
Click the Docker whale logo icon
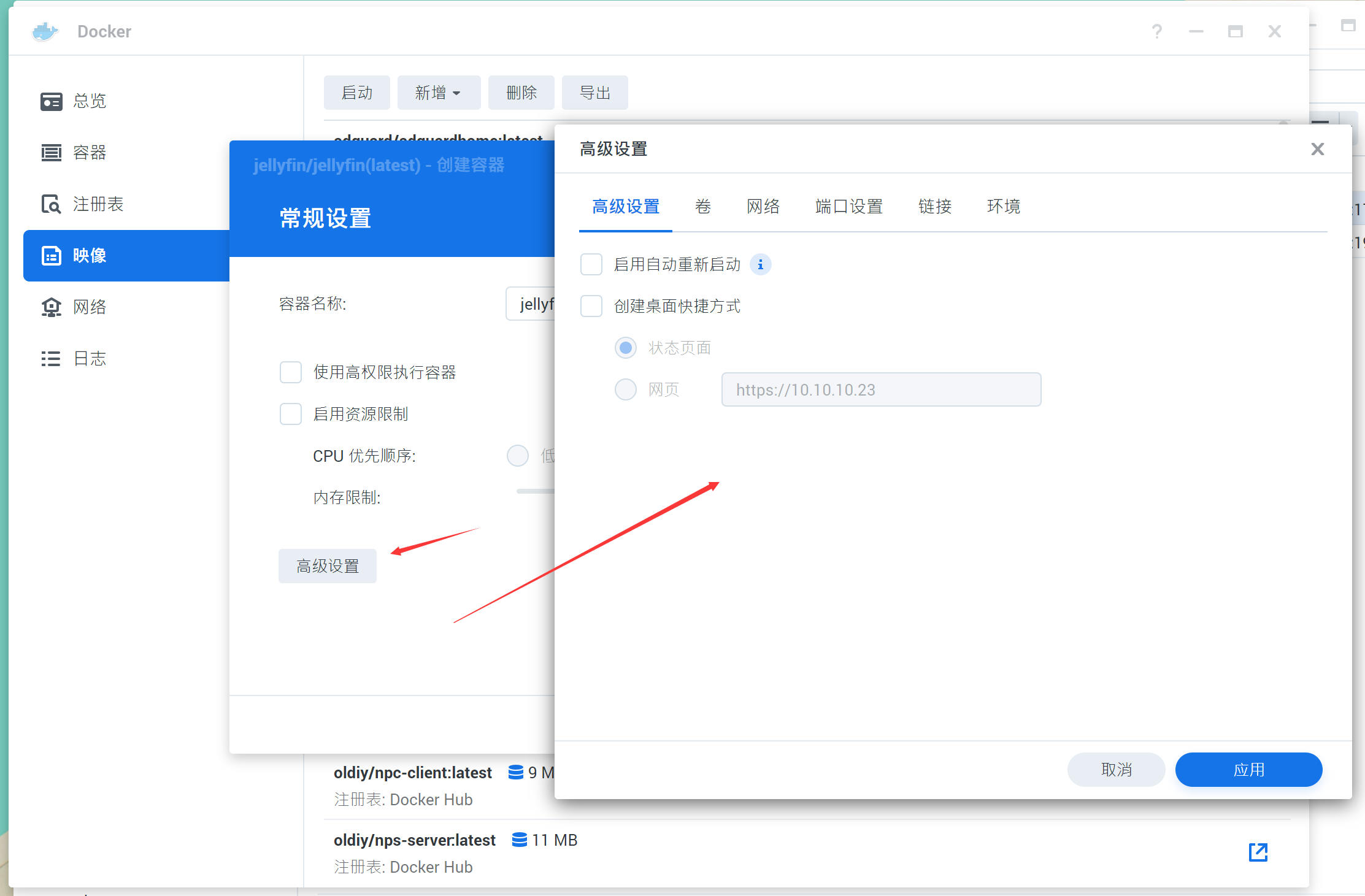tap(45, 31)
